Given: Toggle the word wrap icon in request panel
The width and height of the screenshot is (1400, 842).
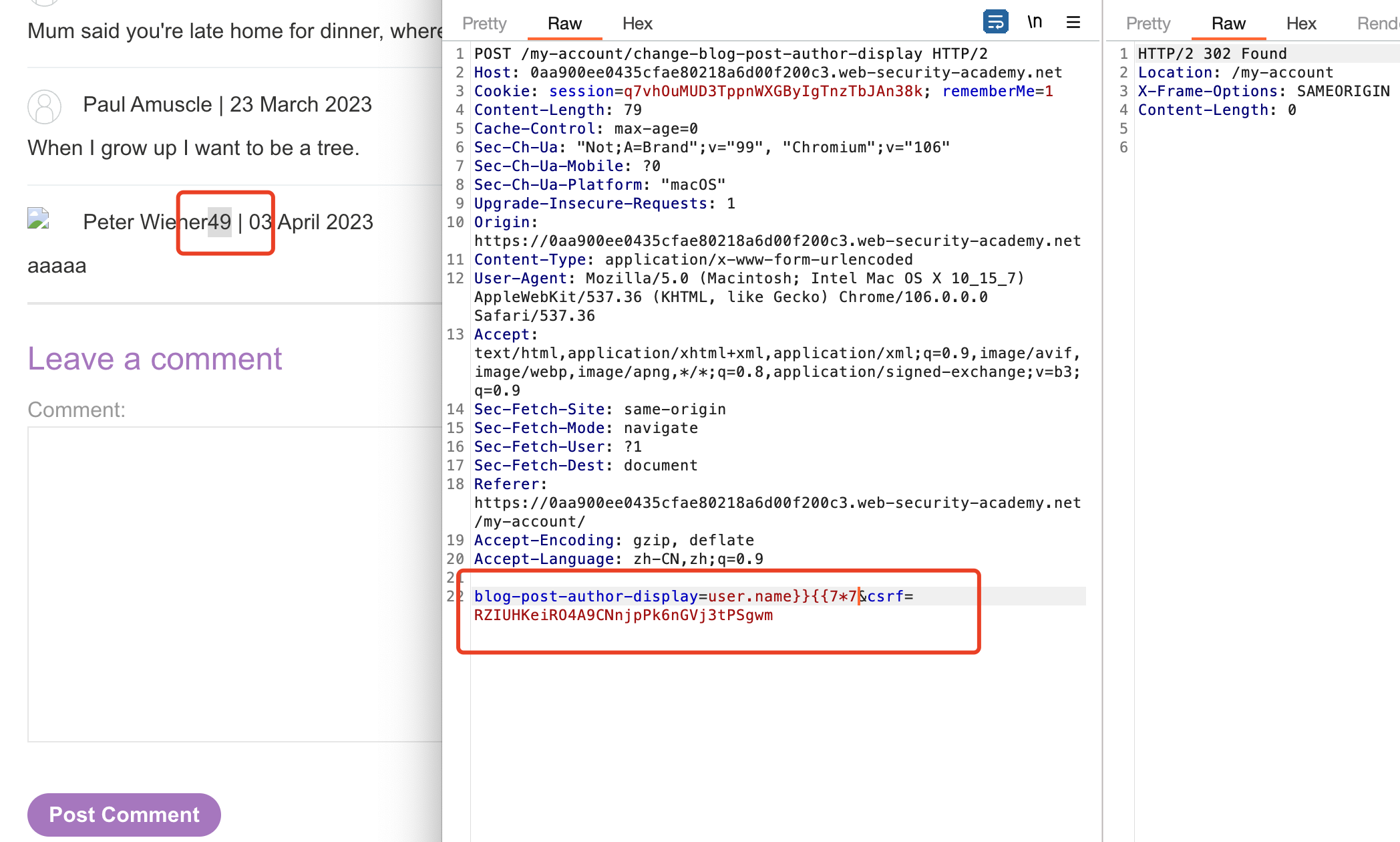Looking at the screenshot, I should coord(995,22).
